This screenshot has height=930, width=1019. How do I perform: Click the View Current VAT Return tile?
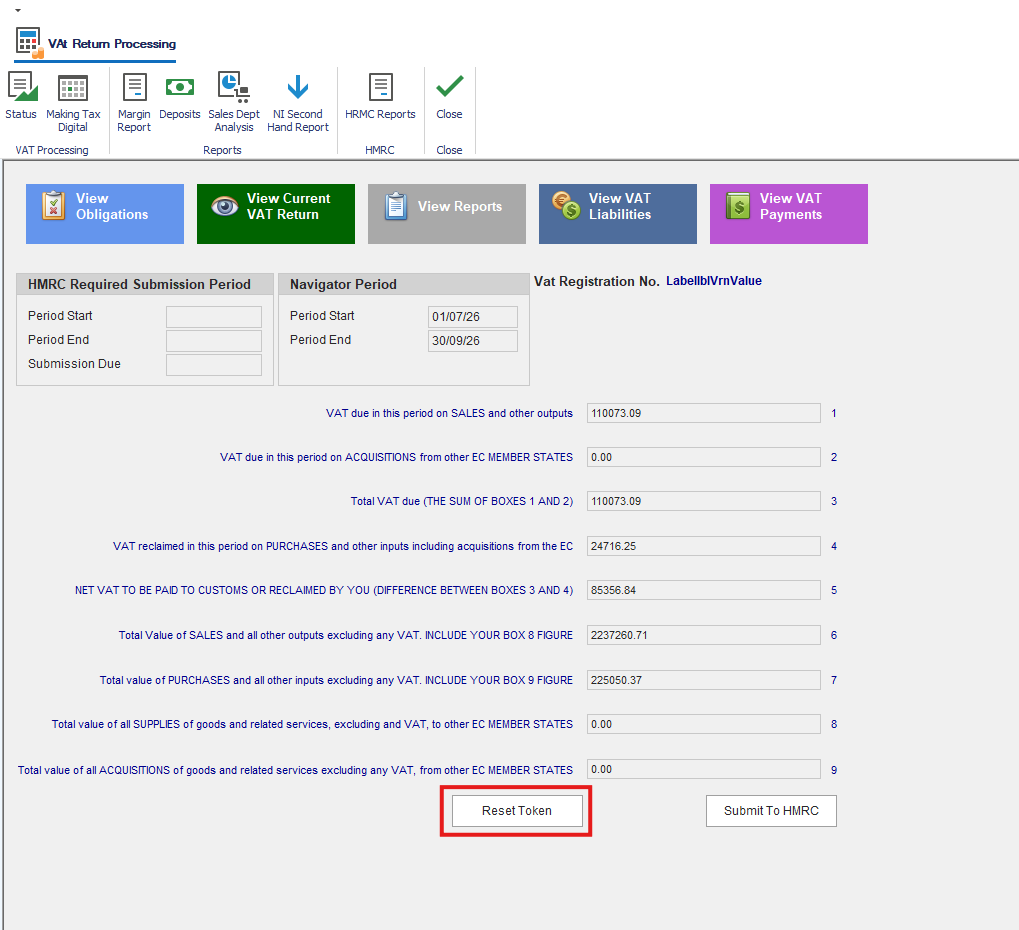[x=276, y=214]
